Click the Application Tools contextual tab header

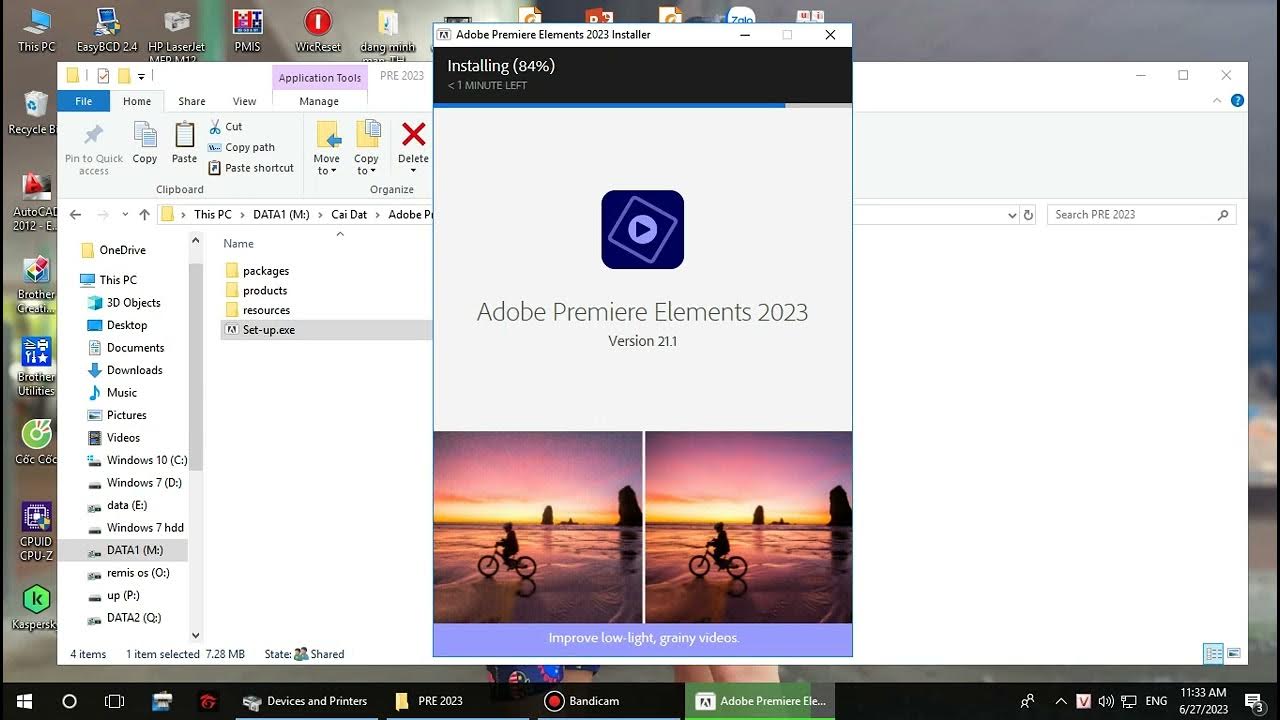click(320, 78)
